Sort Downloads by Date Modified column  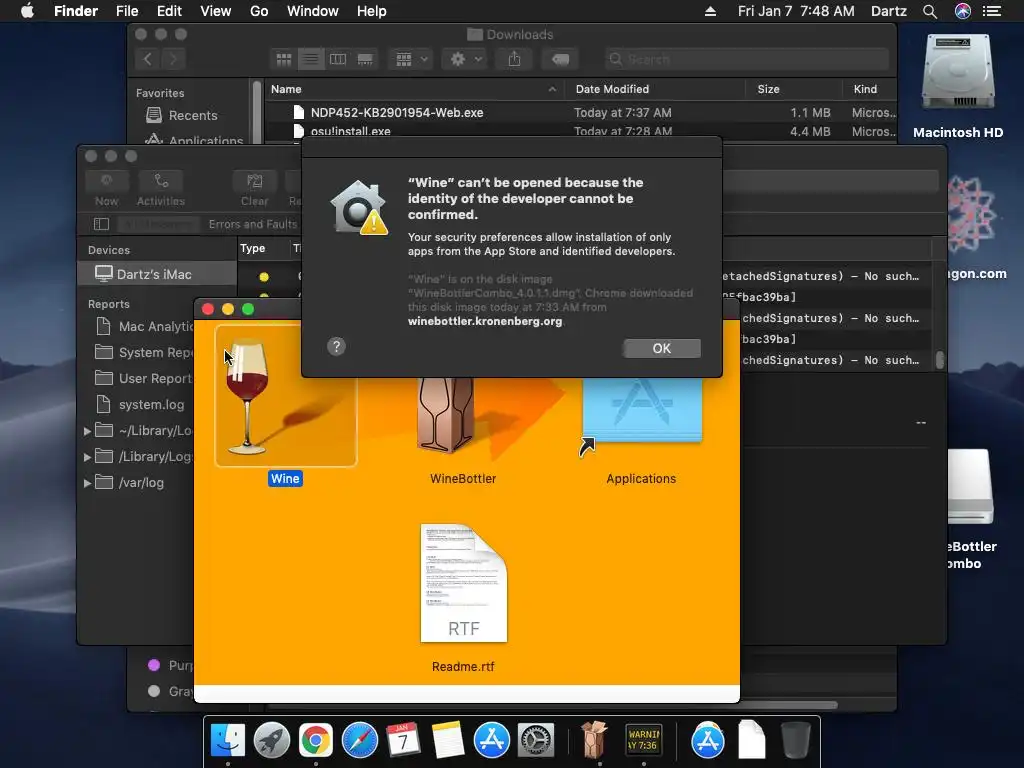[655, 89]
